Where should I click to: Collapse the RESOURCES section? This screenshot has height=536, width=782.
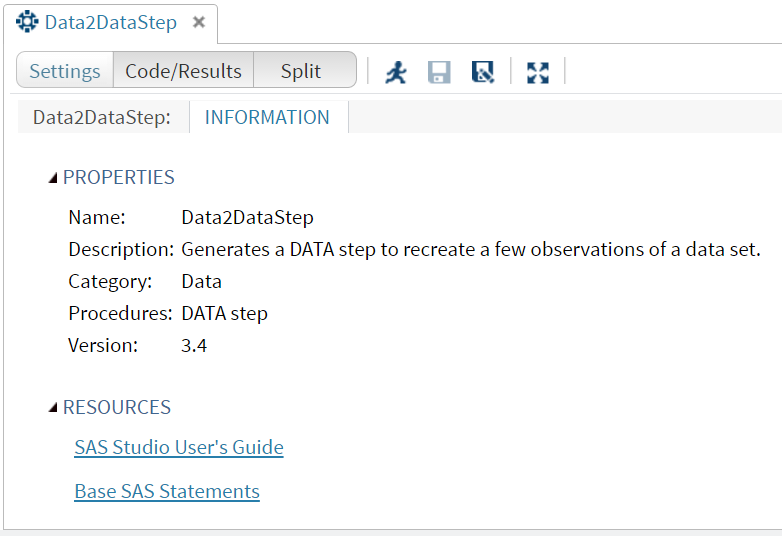coord(54,408)
